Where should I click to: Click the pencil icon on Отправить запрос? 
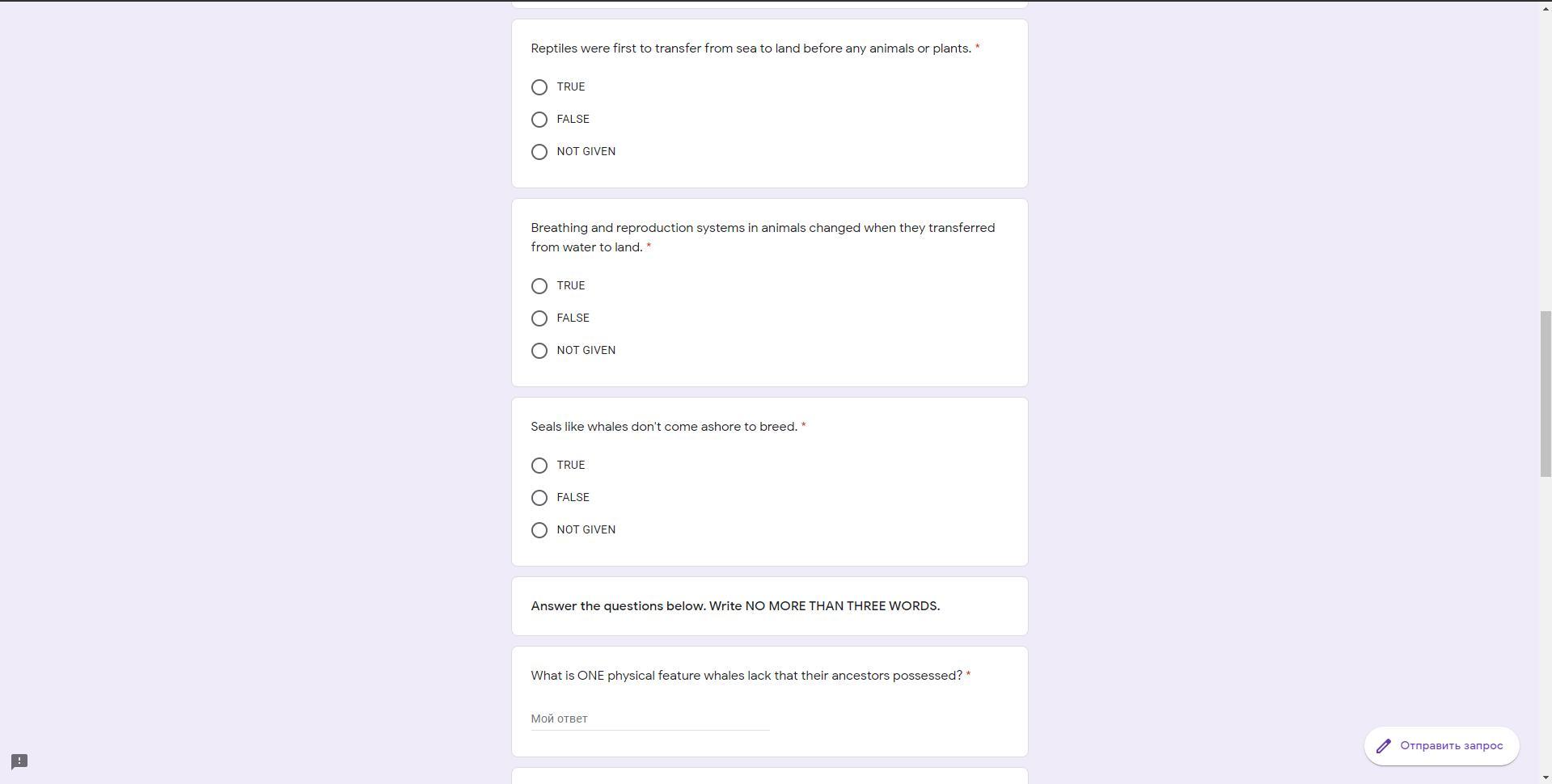pyautogui.click(x=1384, y=746)
